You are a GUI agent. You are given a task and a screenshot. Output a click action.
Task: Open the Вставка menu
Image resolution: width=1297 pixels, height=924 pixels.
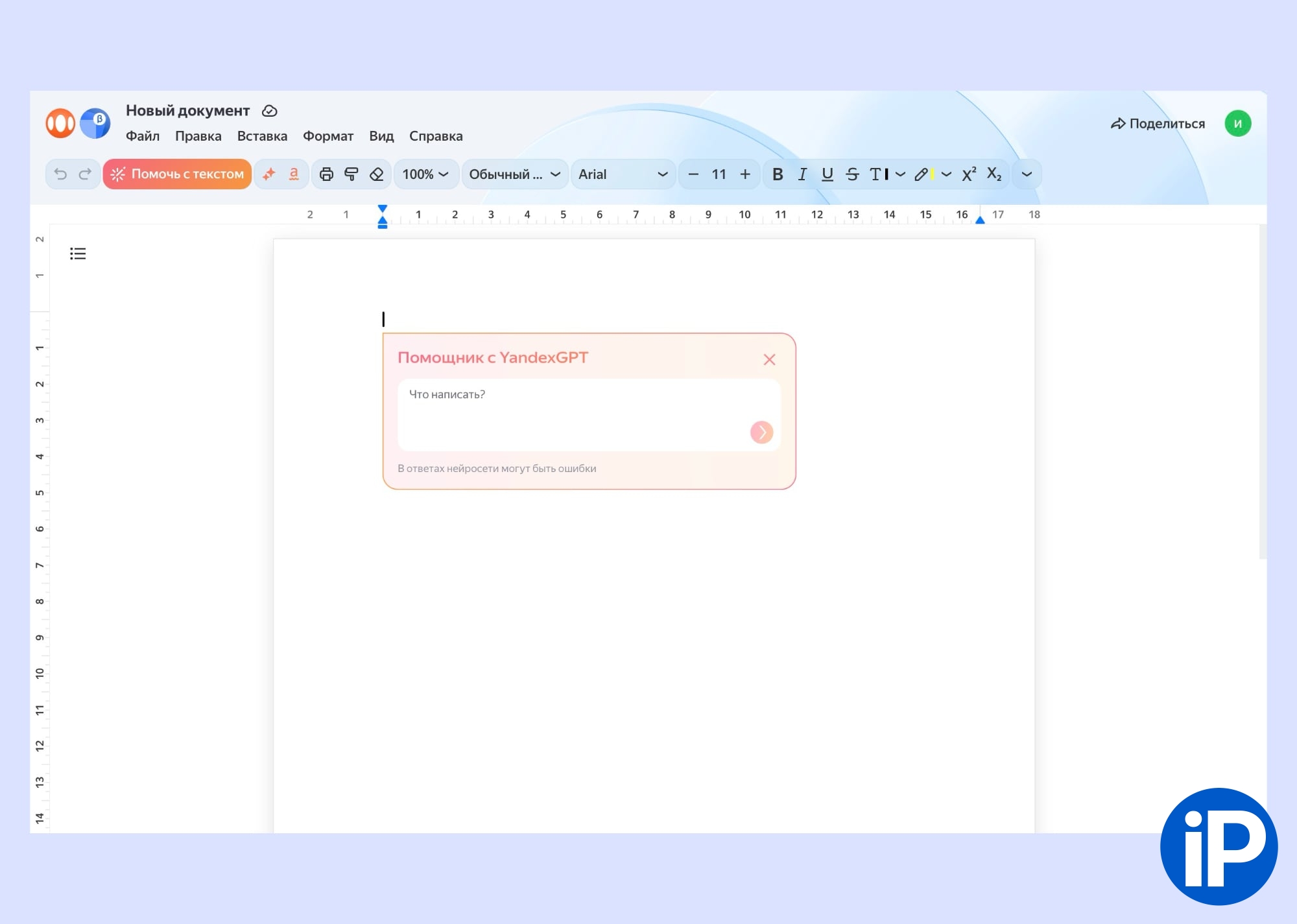(262, 136)
